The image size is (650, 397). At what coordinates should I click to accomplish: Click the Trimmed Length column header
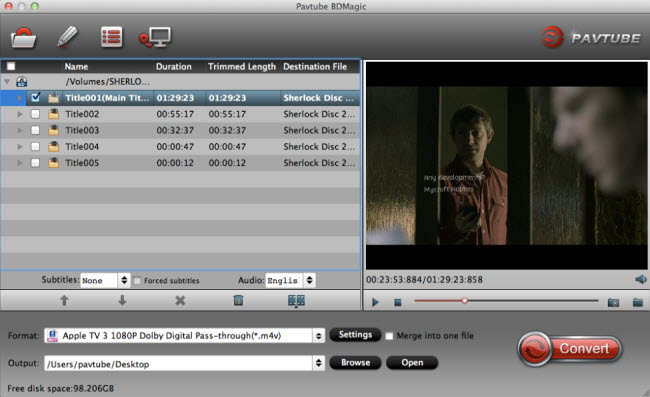242,67
